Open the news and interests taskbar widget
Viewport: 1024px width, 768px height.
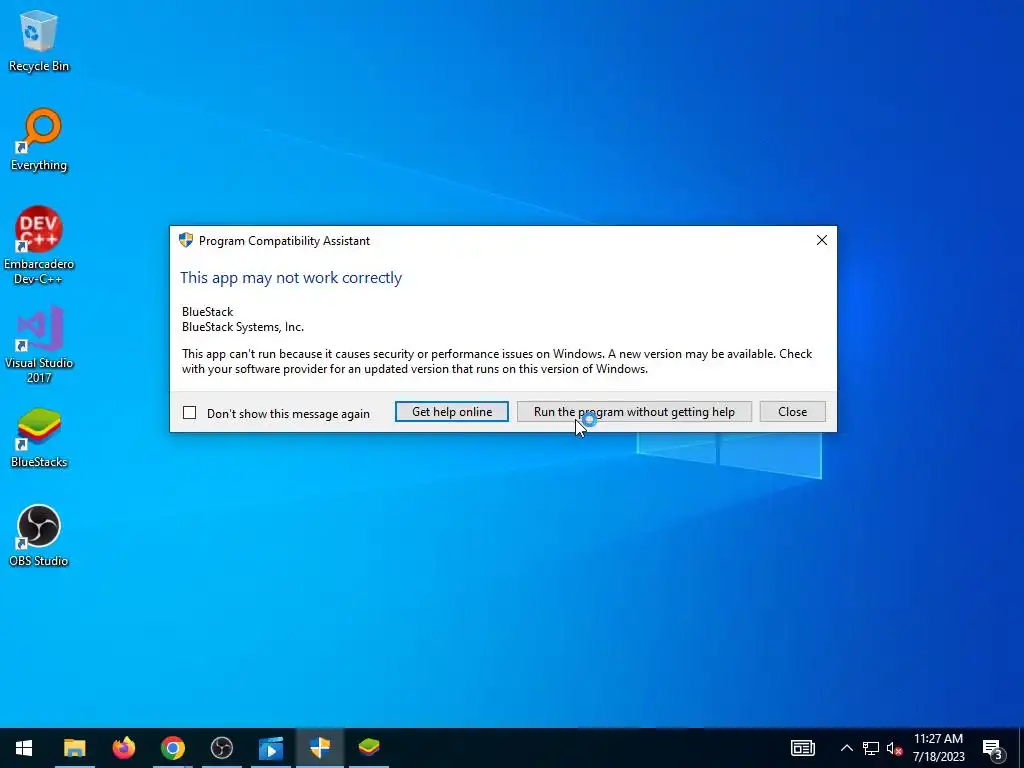pos(803,748)
